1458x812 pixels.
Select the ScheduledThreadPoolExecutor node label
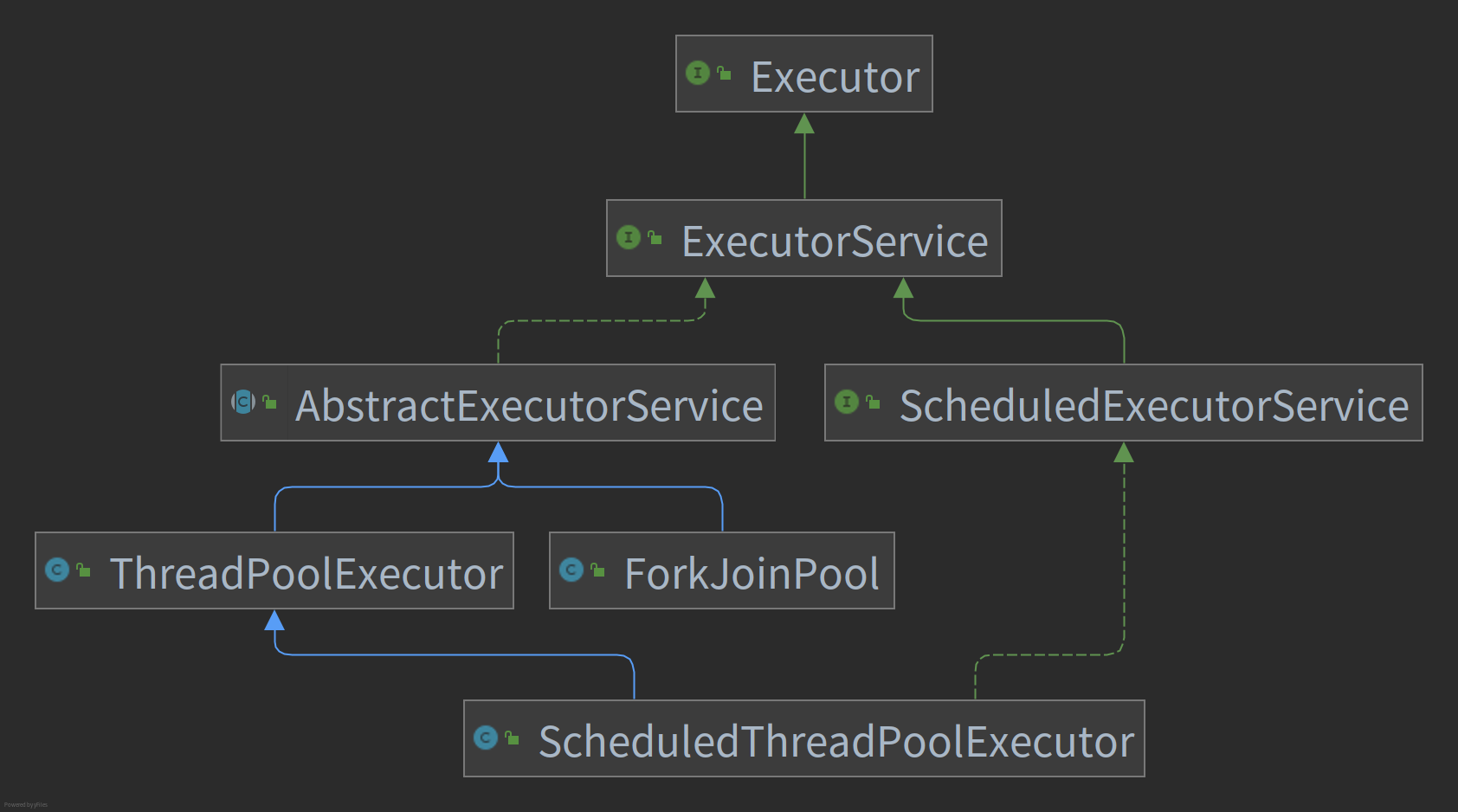[836, 742]
